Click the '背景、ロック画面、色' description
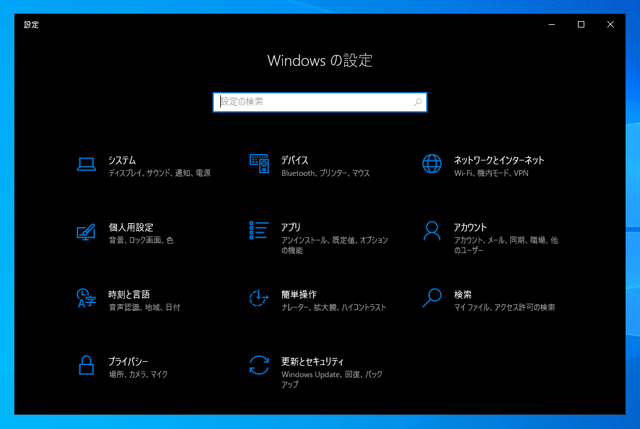640x429 pixels. pos(141,240)
